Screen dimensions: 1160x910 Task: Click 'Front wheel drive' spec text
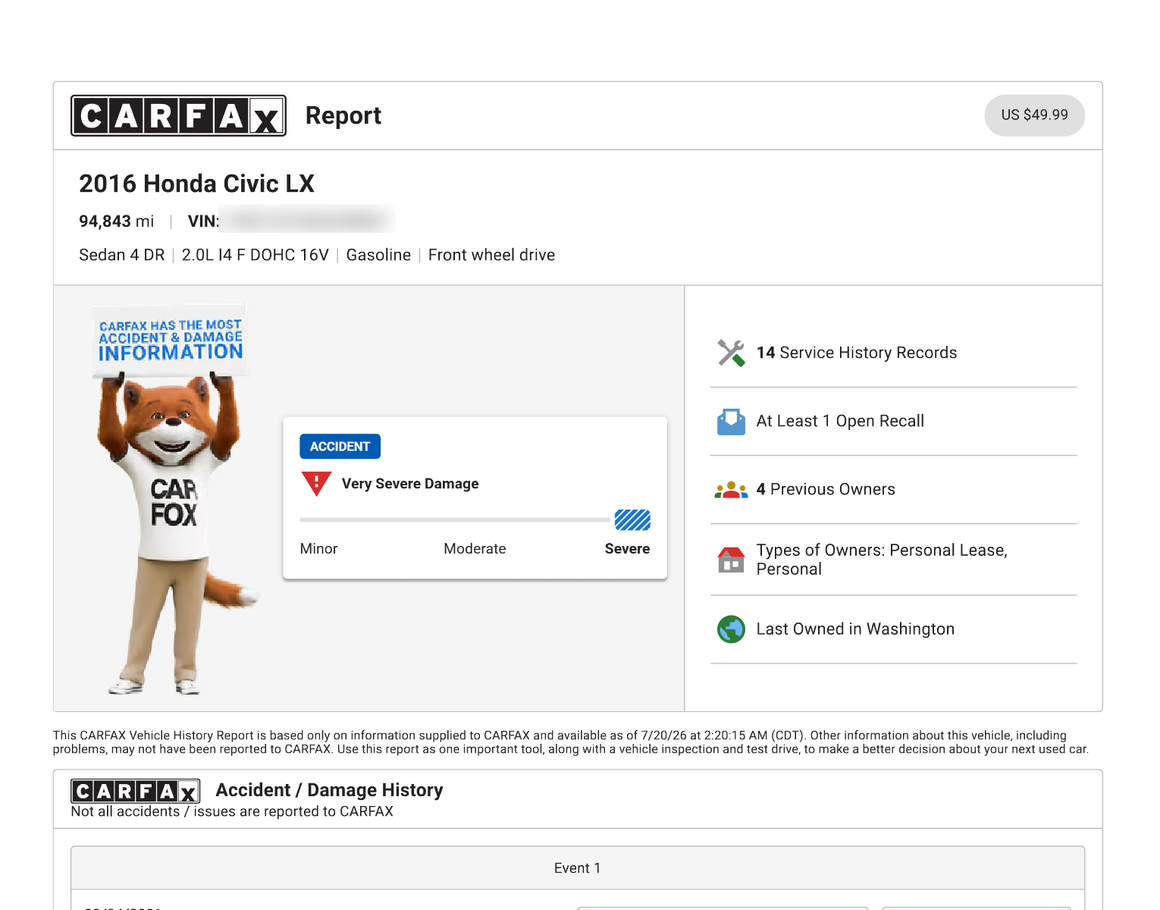[491, 255]
